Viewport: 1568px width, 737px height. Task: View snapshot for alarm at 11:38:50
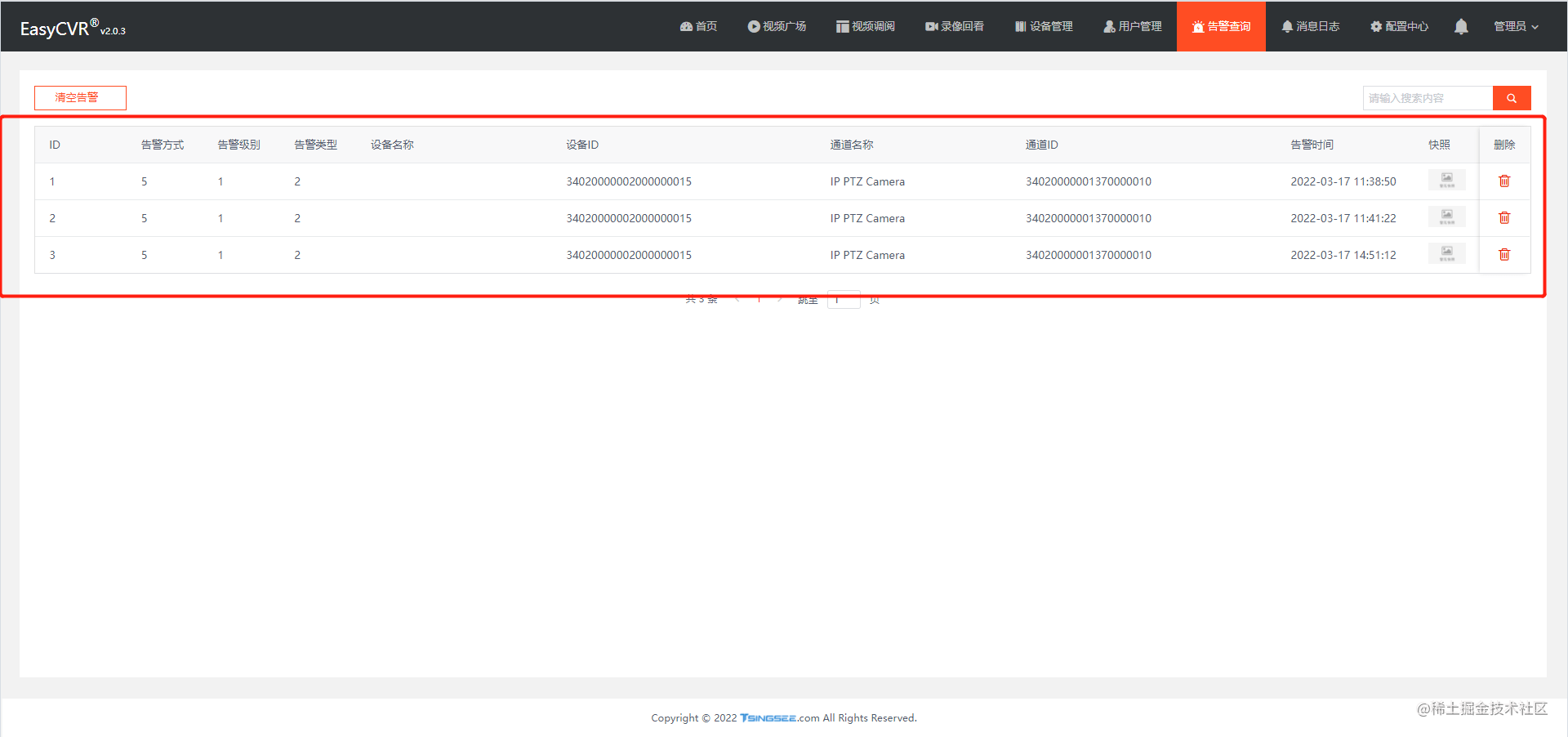point(1446,181)
